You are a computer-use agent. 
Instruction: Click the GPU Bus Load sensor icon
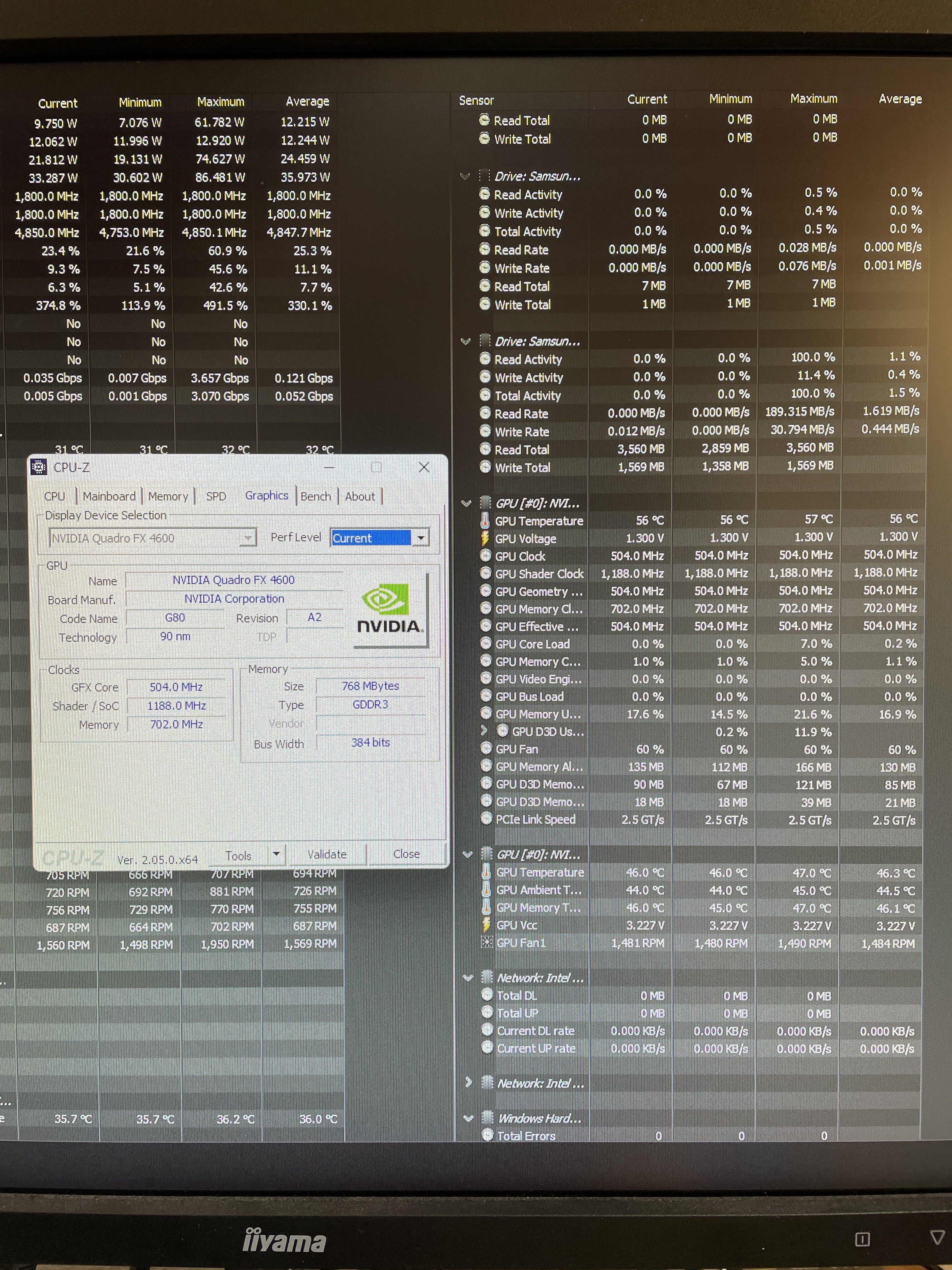click(x=486, y=696)
